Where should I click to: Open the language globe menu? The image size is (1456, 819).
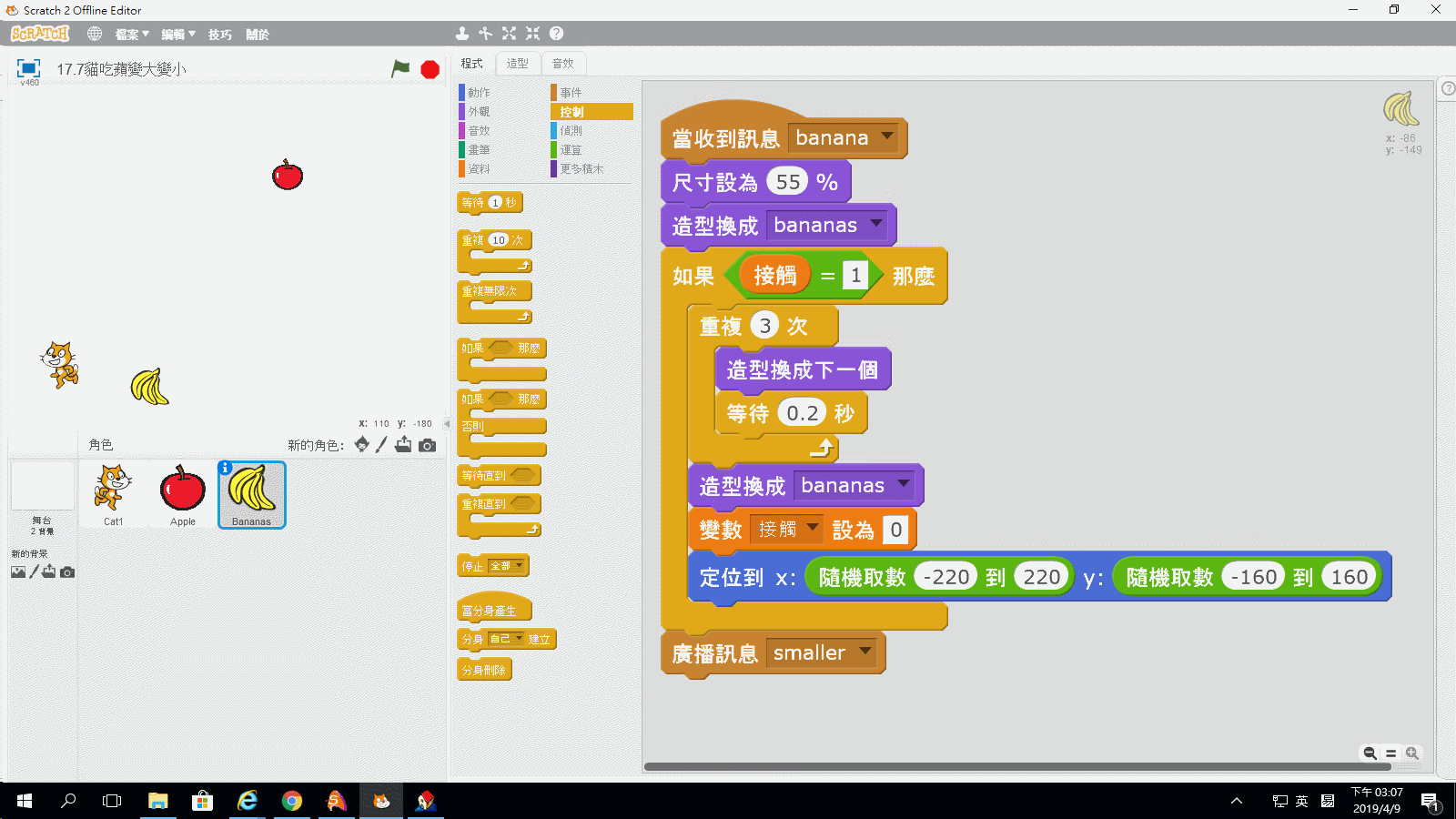[x=95, y=34]
